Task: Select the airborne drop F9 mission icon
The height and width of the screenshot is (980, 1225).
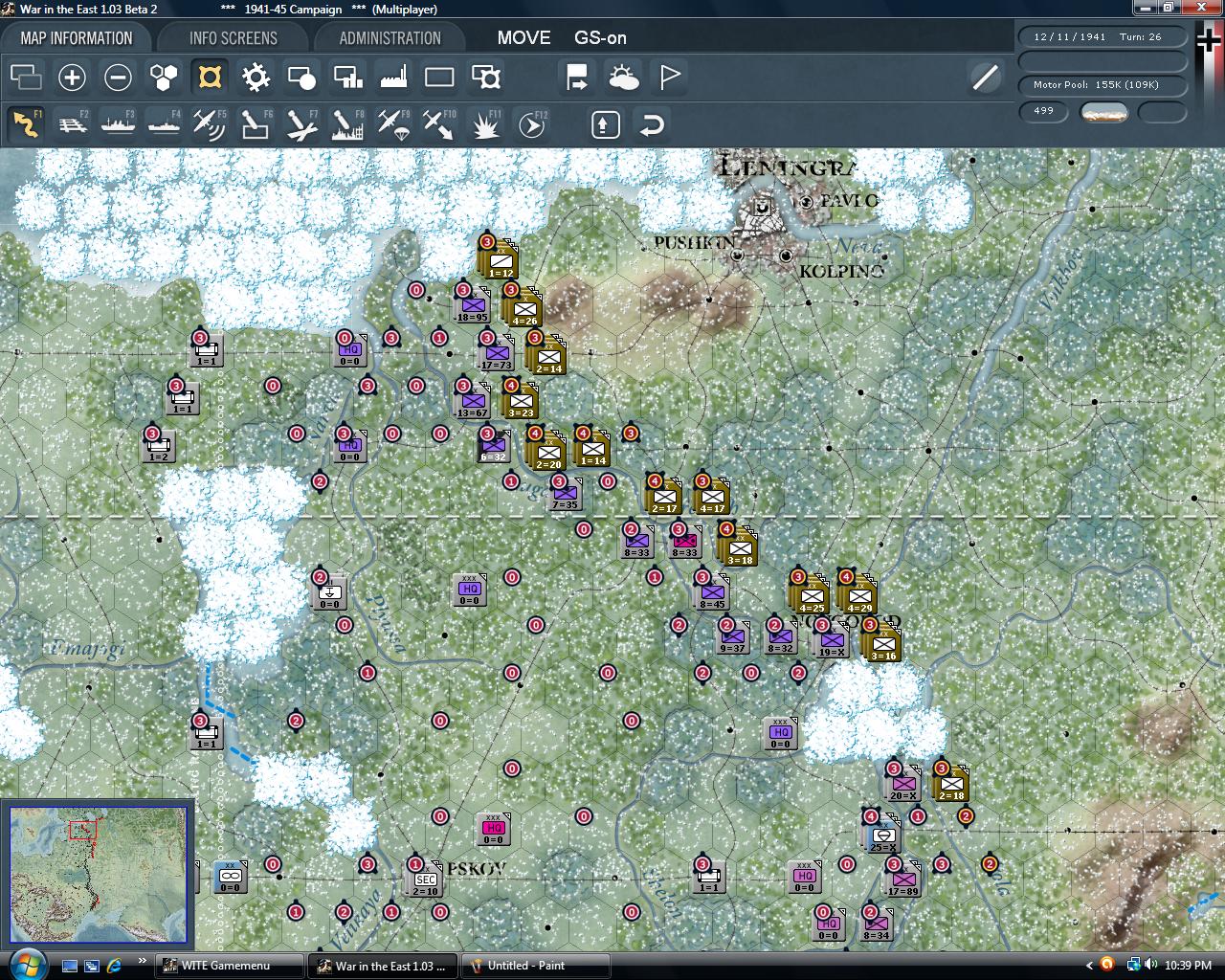Action: click(x=391, y=123)
